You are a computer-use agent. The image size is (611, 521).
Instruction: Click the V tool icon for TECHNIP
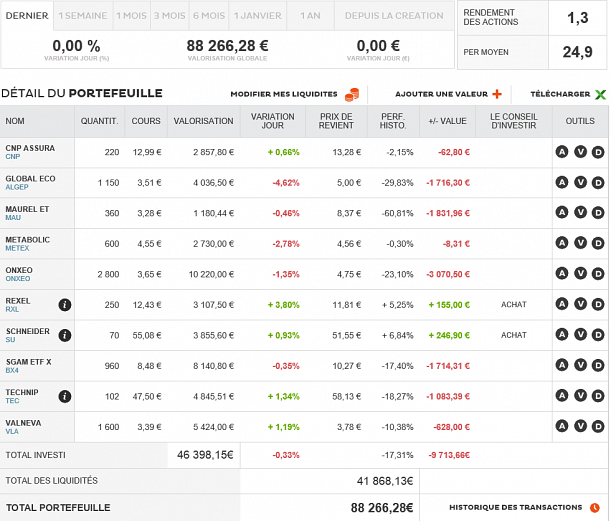pos(580,396)
